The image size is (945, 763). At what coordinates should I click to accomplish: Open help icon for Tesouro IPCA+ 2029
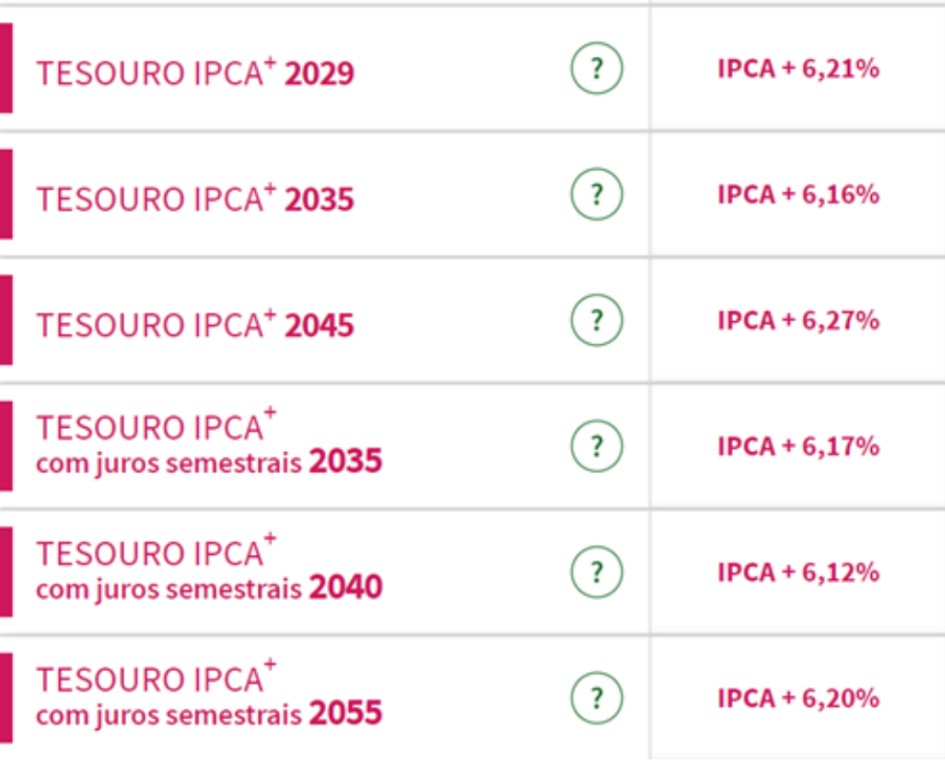[x=597, y=68]
